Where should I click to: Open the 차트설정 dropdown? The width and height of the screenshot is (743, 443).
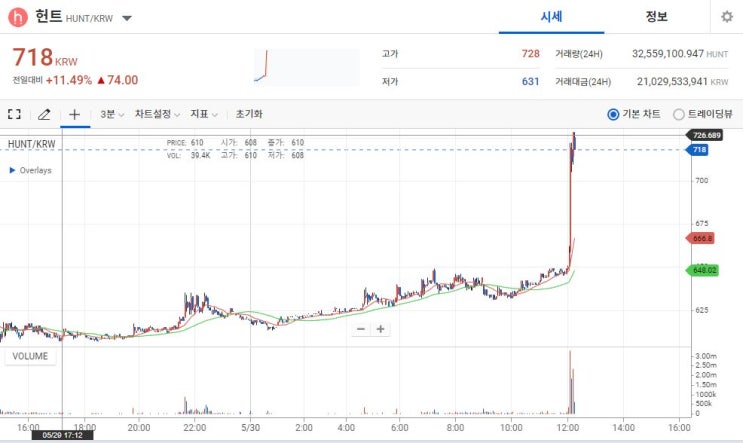click(157, 114)
